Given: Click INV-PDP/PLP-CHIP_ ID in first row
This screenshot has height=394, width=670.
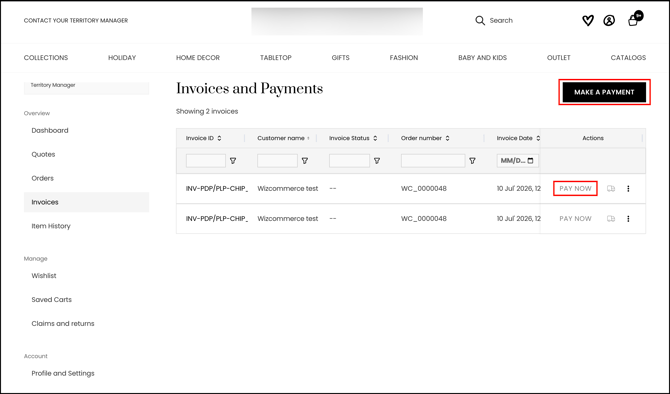Looking at the screenshot, I should [217, 188].
